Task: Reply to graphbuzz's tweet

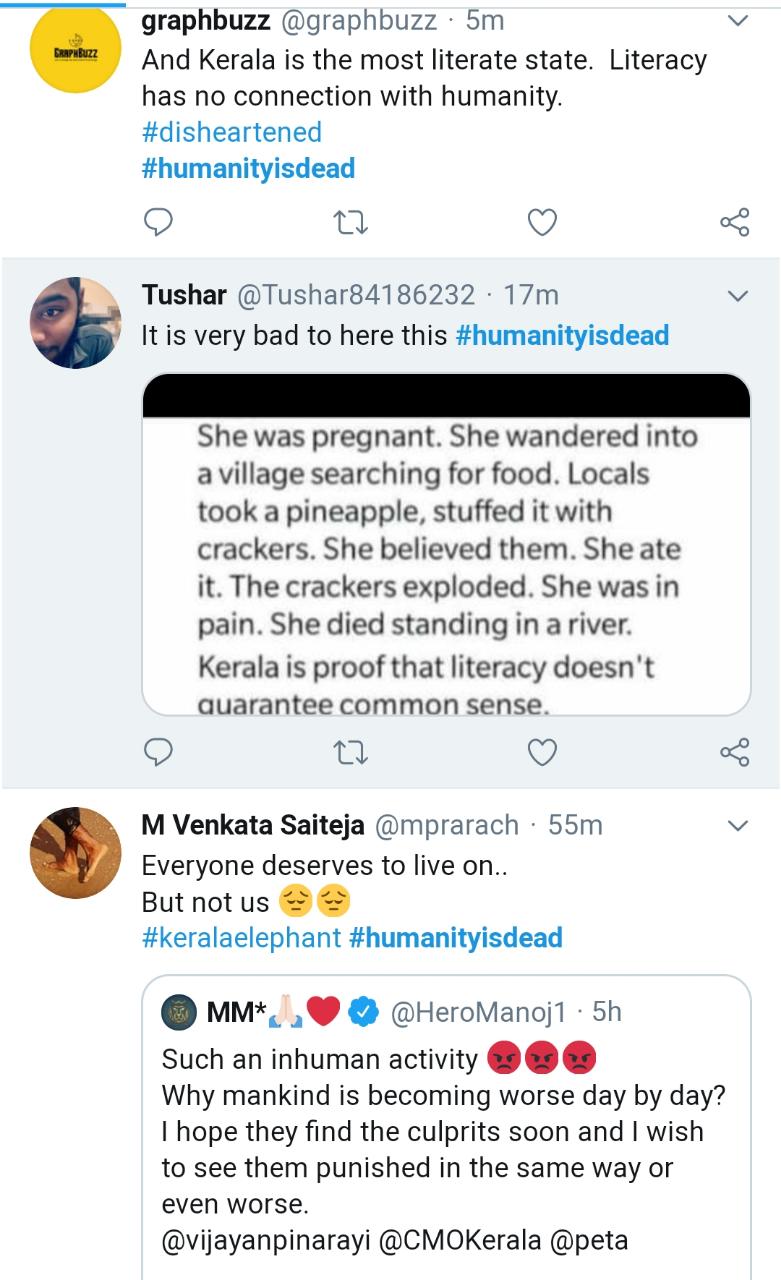Action: point(159,222)
